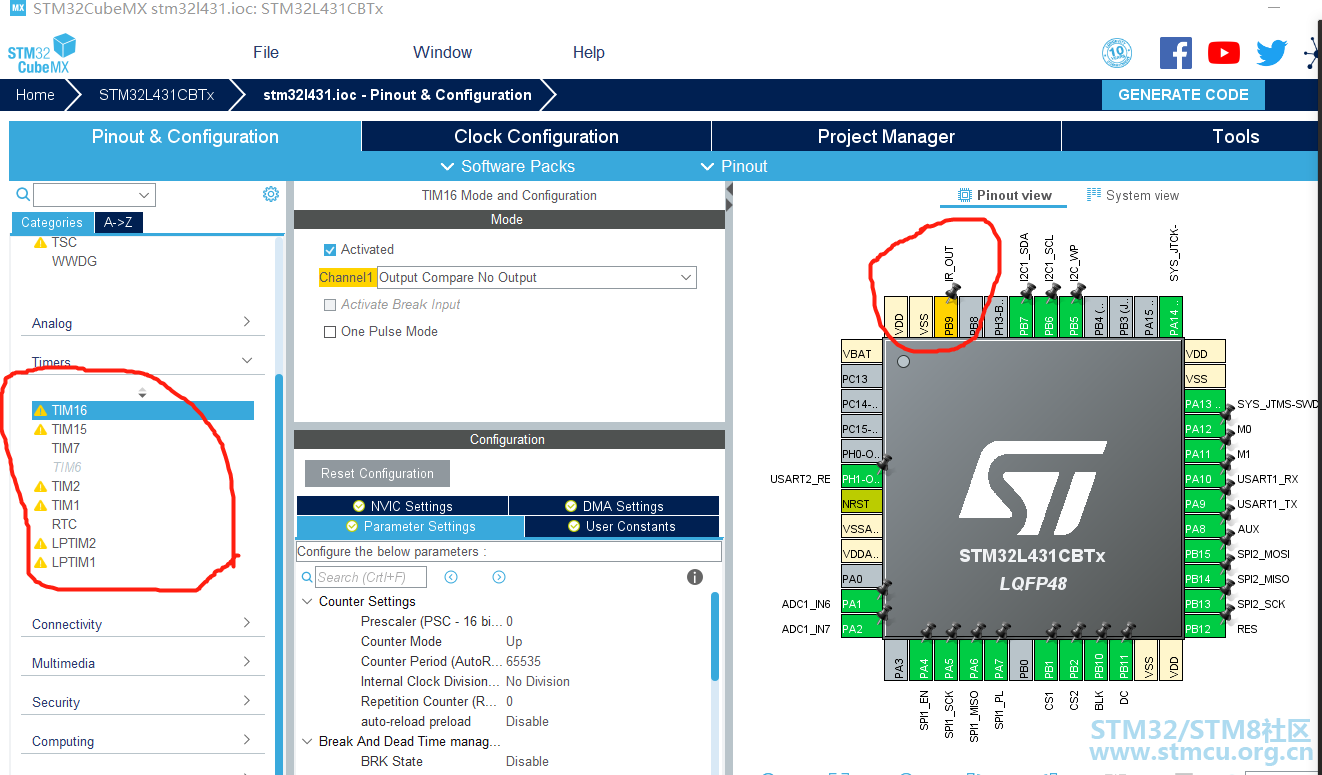
Task: Open the Software Packs dropdown
Action: coord(508,166)
